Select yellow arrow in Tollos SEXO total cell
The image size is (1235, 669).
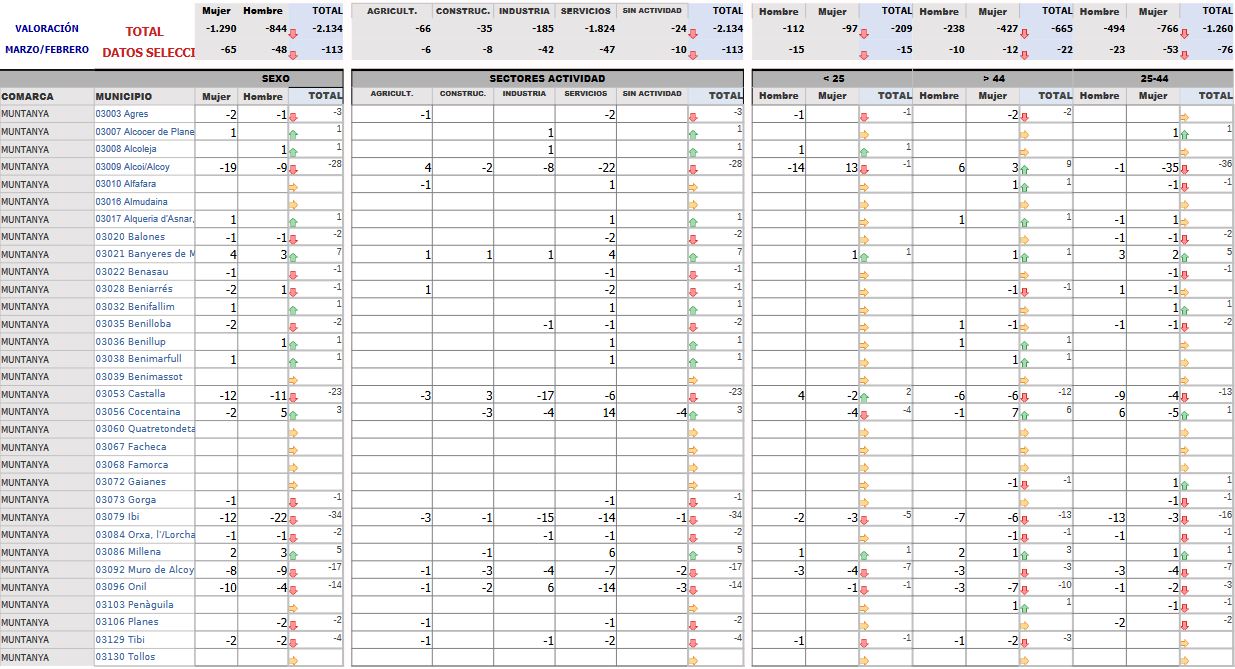(294, 659)
